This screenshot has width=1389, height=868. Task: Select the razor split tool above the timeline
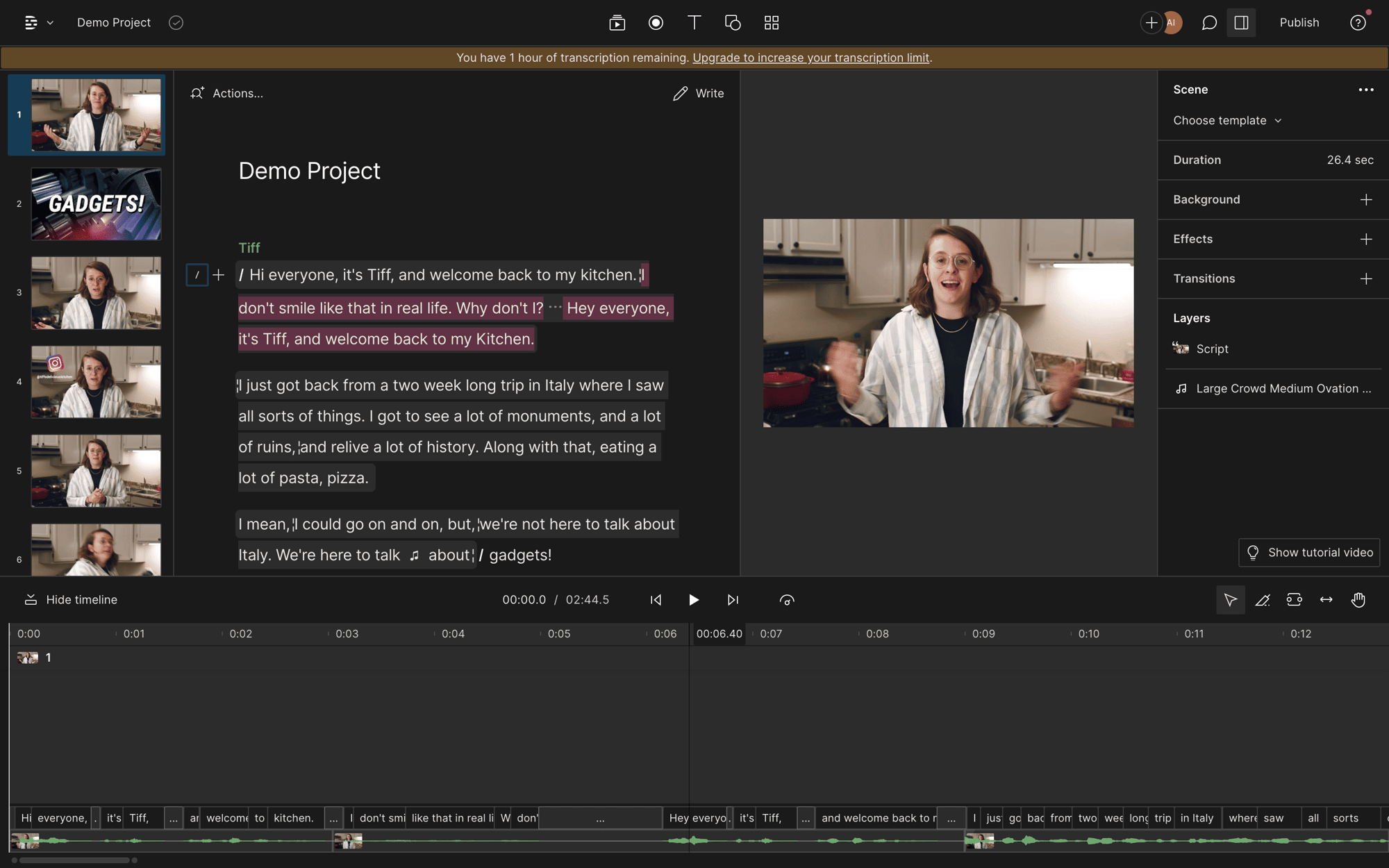[x=1263, y=599]
